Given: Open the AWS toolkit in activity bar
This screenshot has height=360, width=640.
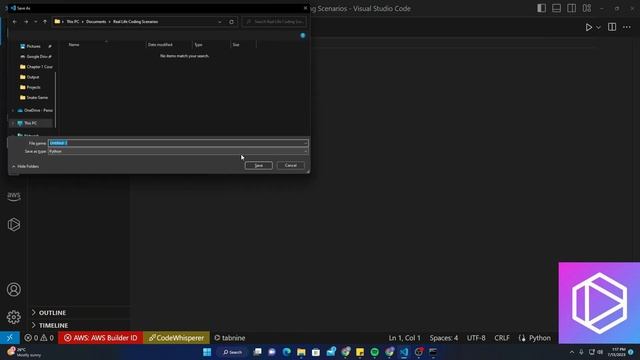Looking at the screenshot, I should tap(13, 196).
